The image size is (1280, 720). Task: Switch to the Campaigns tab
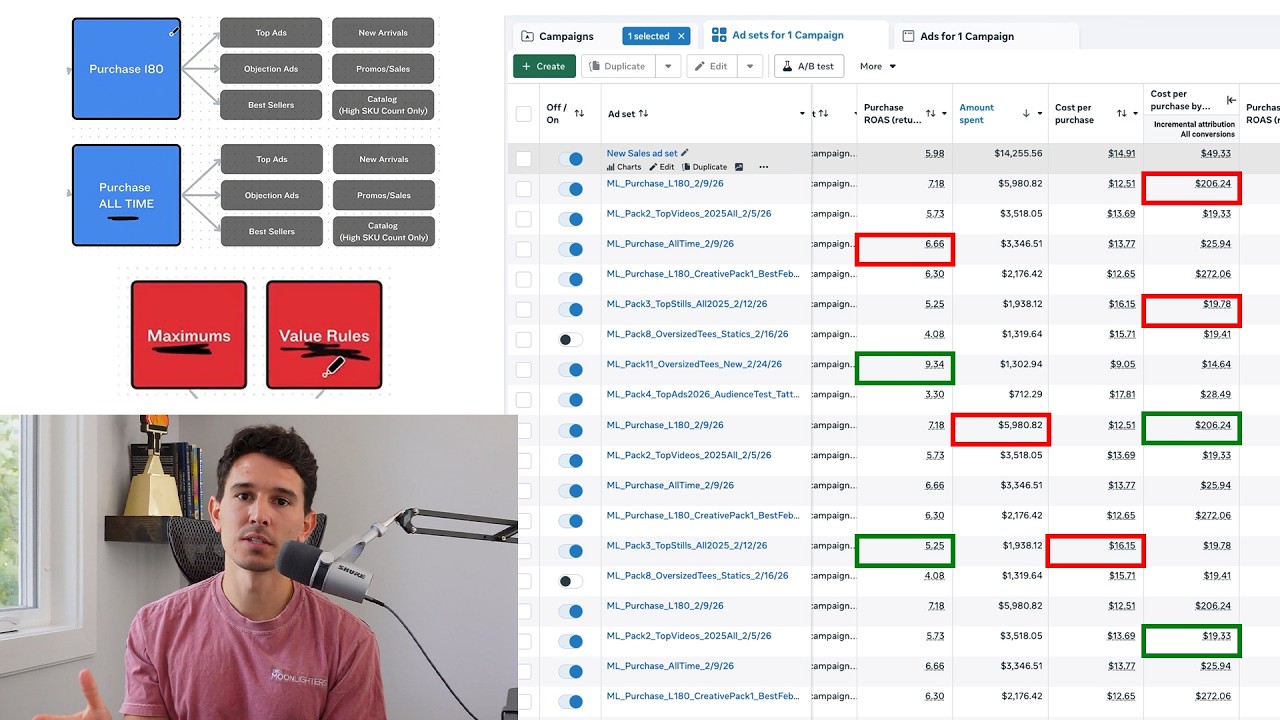pyautogui.click(x=558, y=36)
